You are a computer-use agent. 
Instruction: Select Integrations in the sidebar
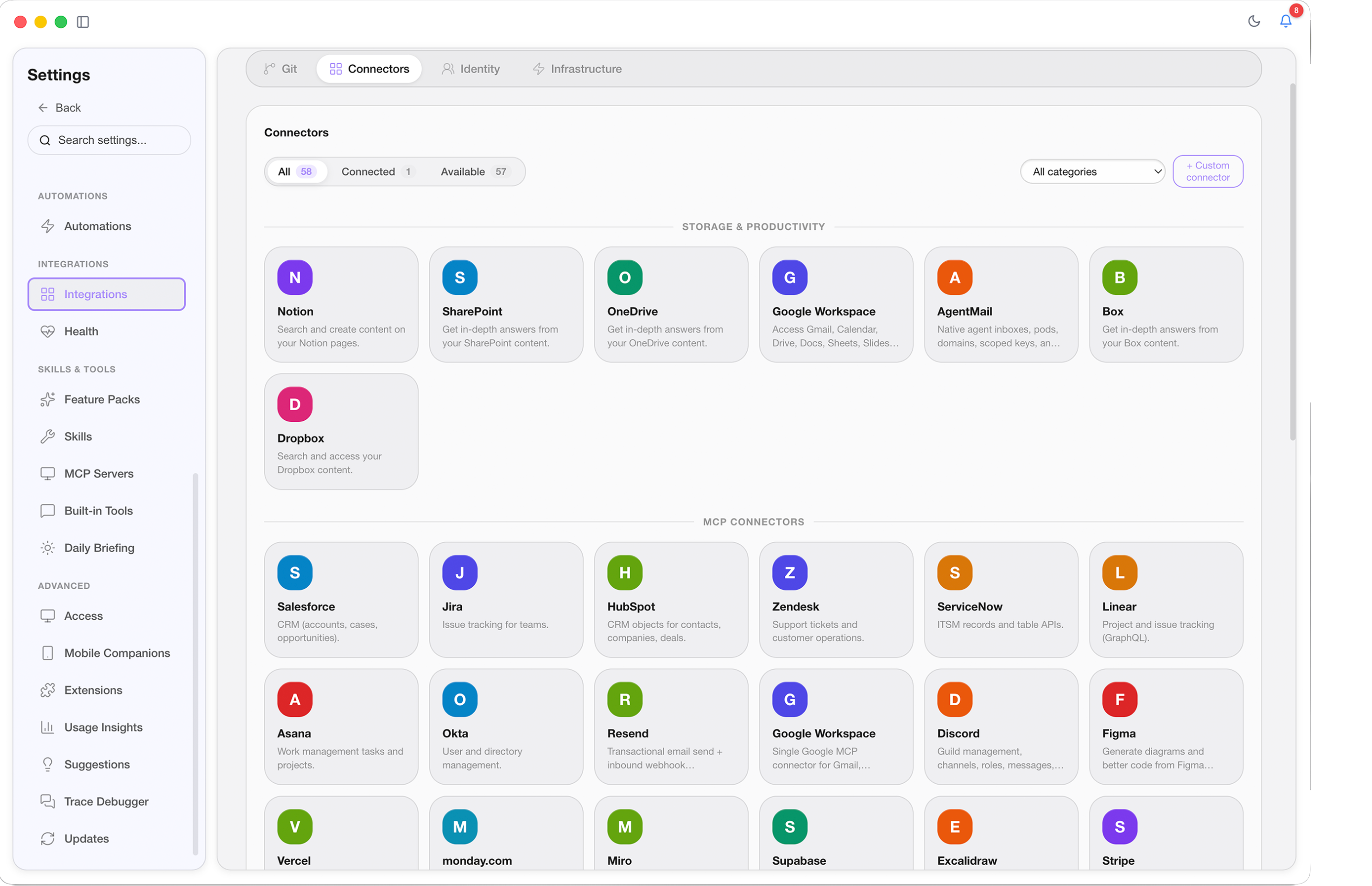(x=106, y=294)
